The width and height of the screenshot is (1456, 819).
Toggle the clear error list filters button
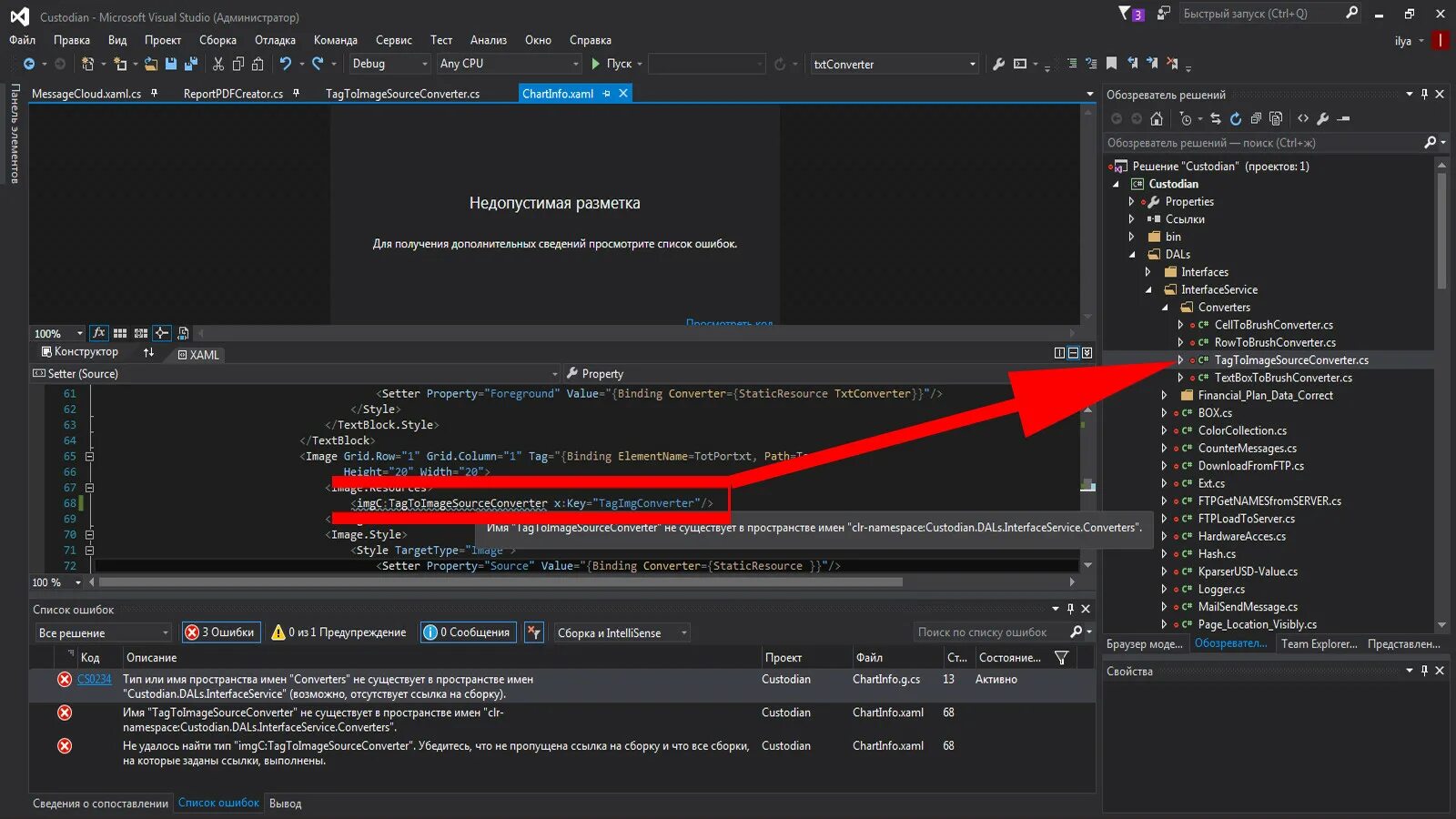click(x=534, y=632)
